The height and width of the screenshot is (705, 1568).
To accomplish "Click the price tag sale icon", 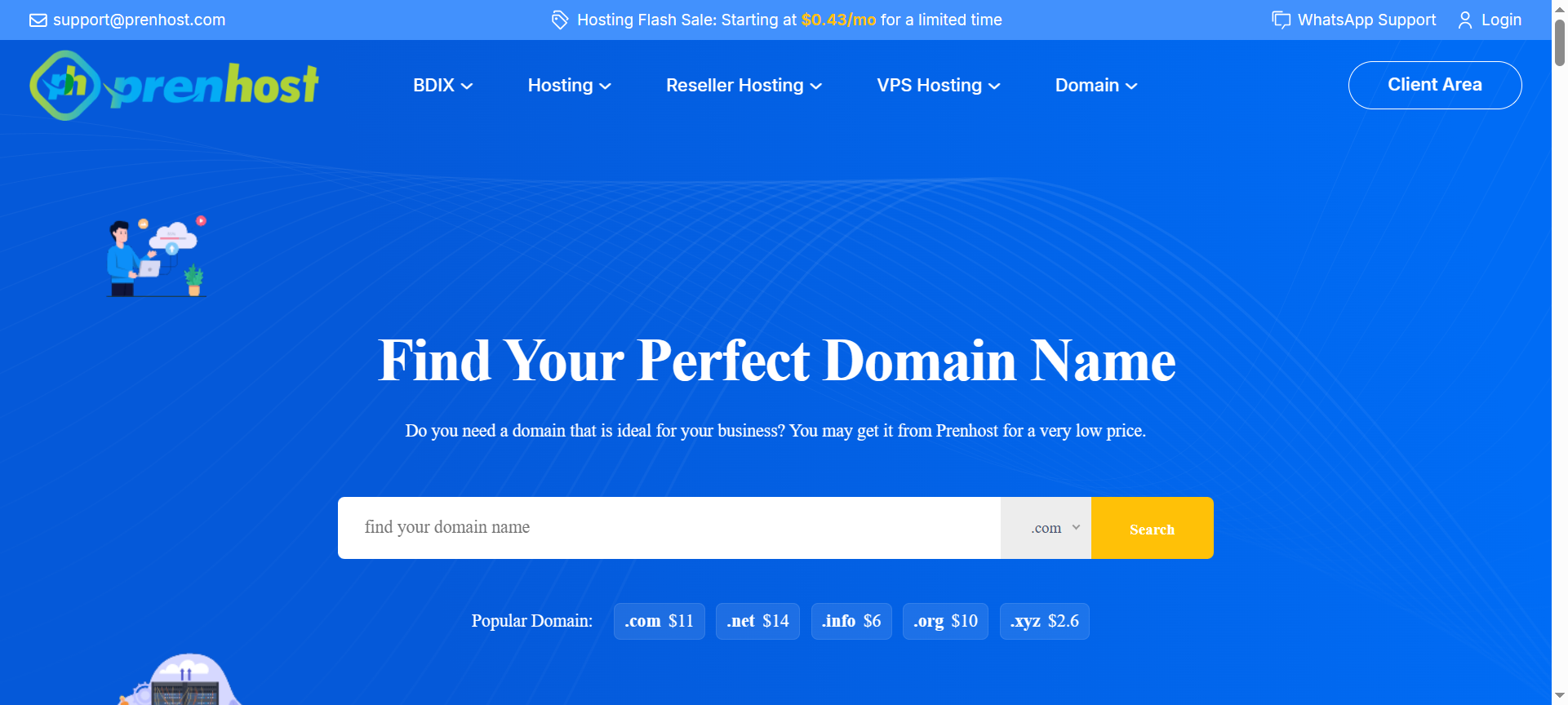I will (x=559, y=20).
